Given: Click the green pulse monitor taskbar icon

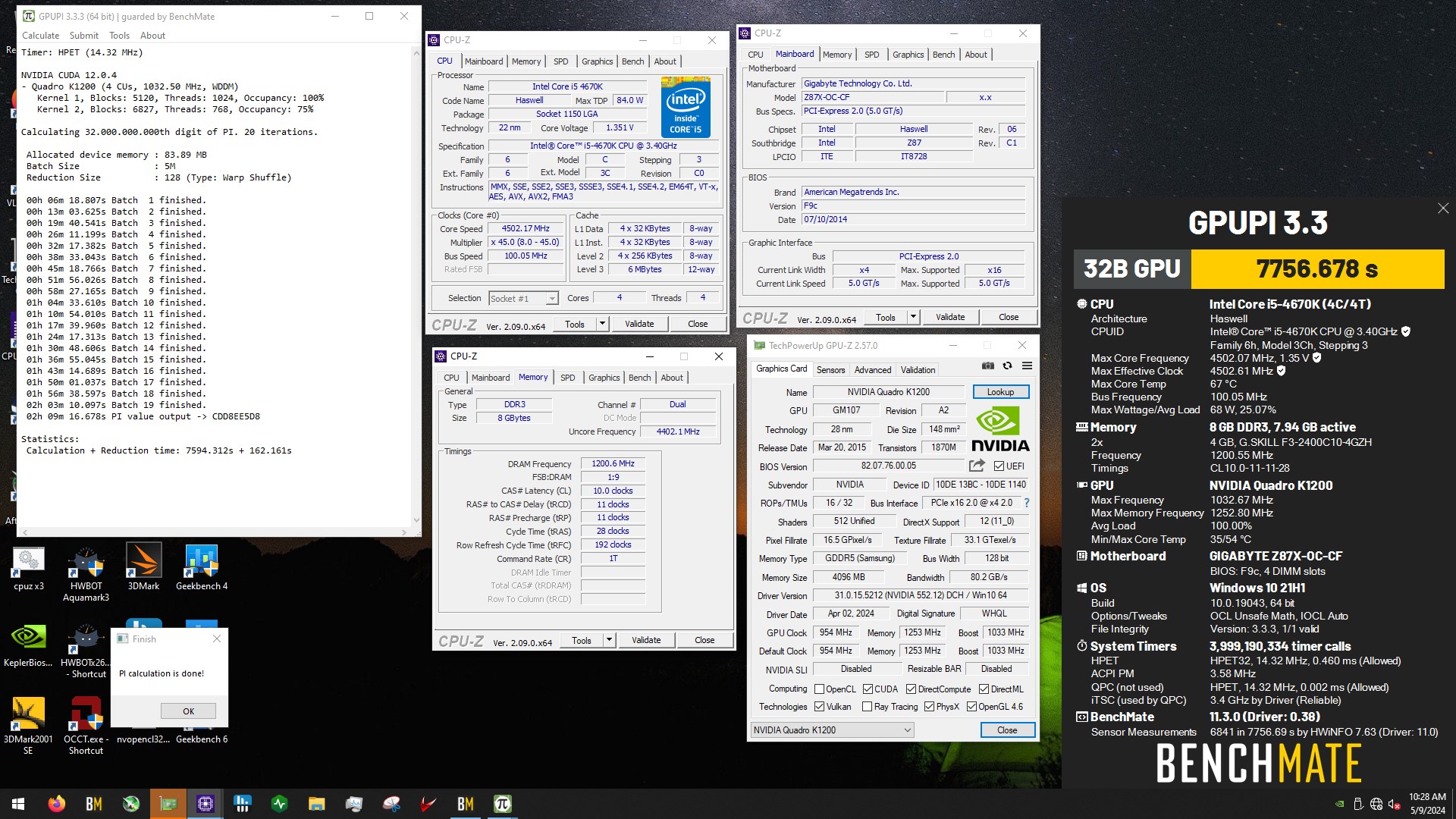Looking at the screenshot, I should point(280,804).
